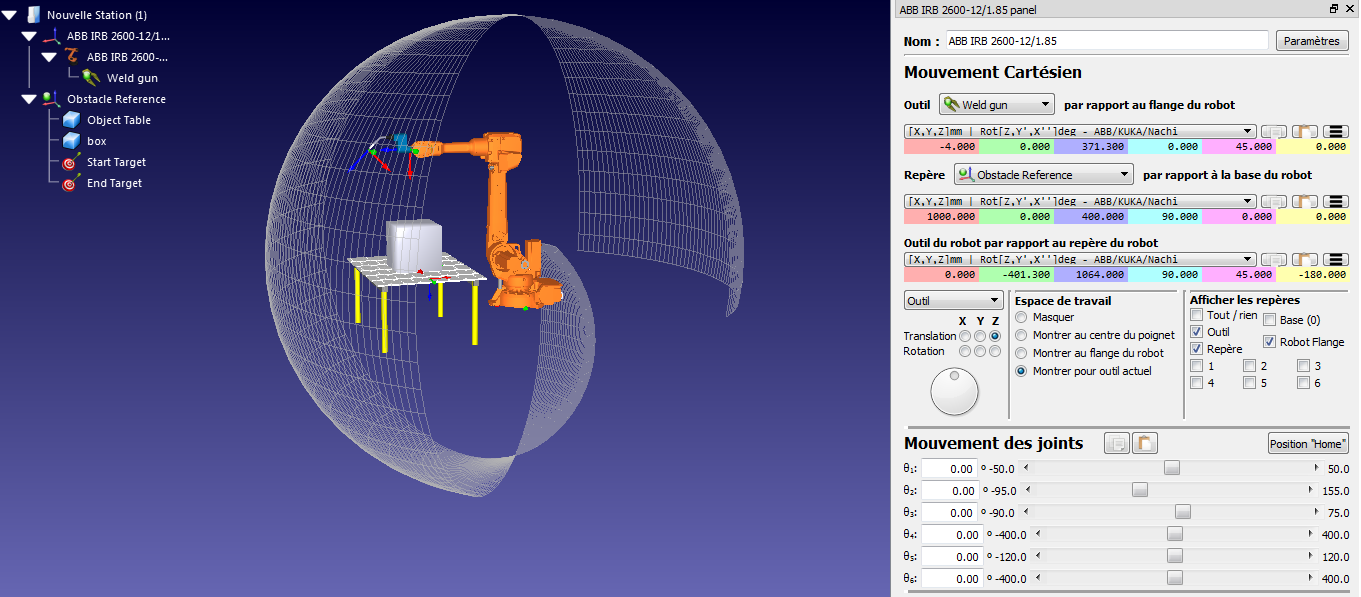Click the Object Table cube icon

coord(71,120)
